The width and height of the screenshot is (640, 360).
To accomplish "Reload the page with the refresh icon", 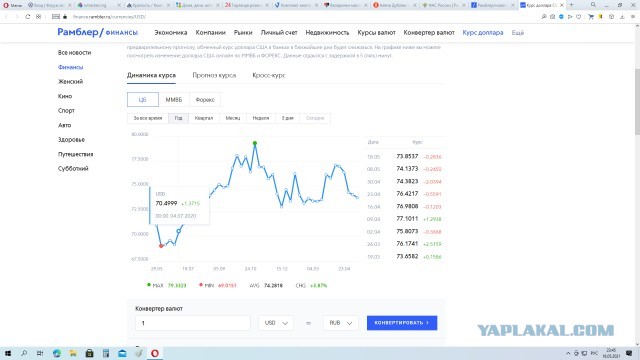I will [28, 17].
